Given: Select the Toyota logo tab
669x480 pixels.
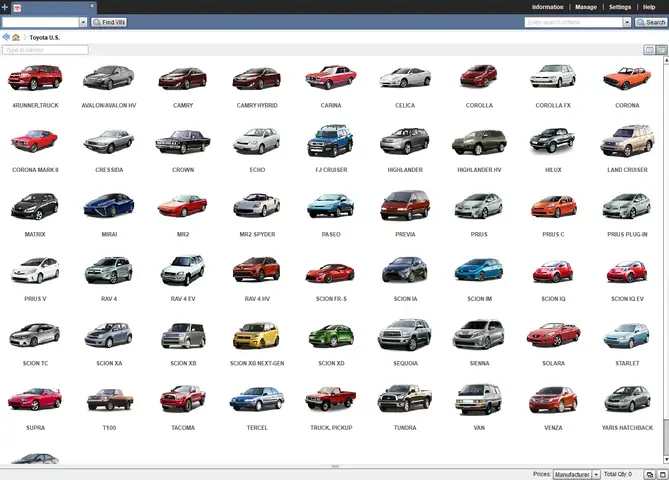Looking at the screenshot, I should pyautogui.click(x=17, y=8).
